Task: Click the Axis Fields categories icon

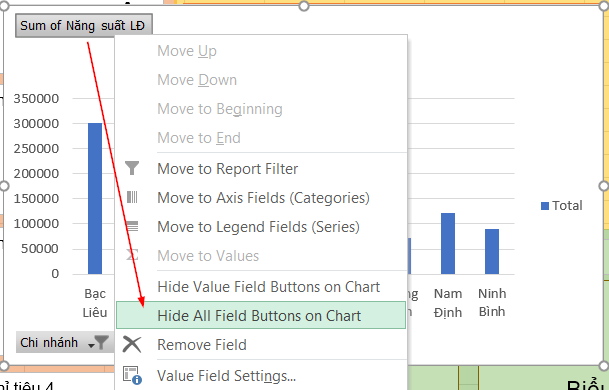Action: [132, 197]
